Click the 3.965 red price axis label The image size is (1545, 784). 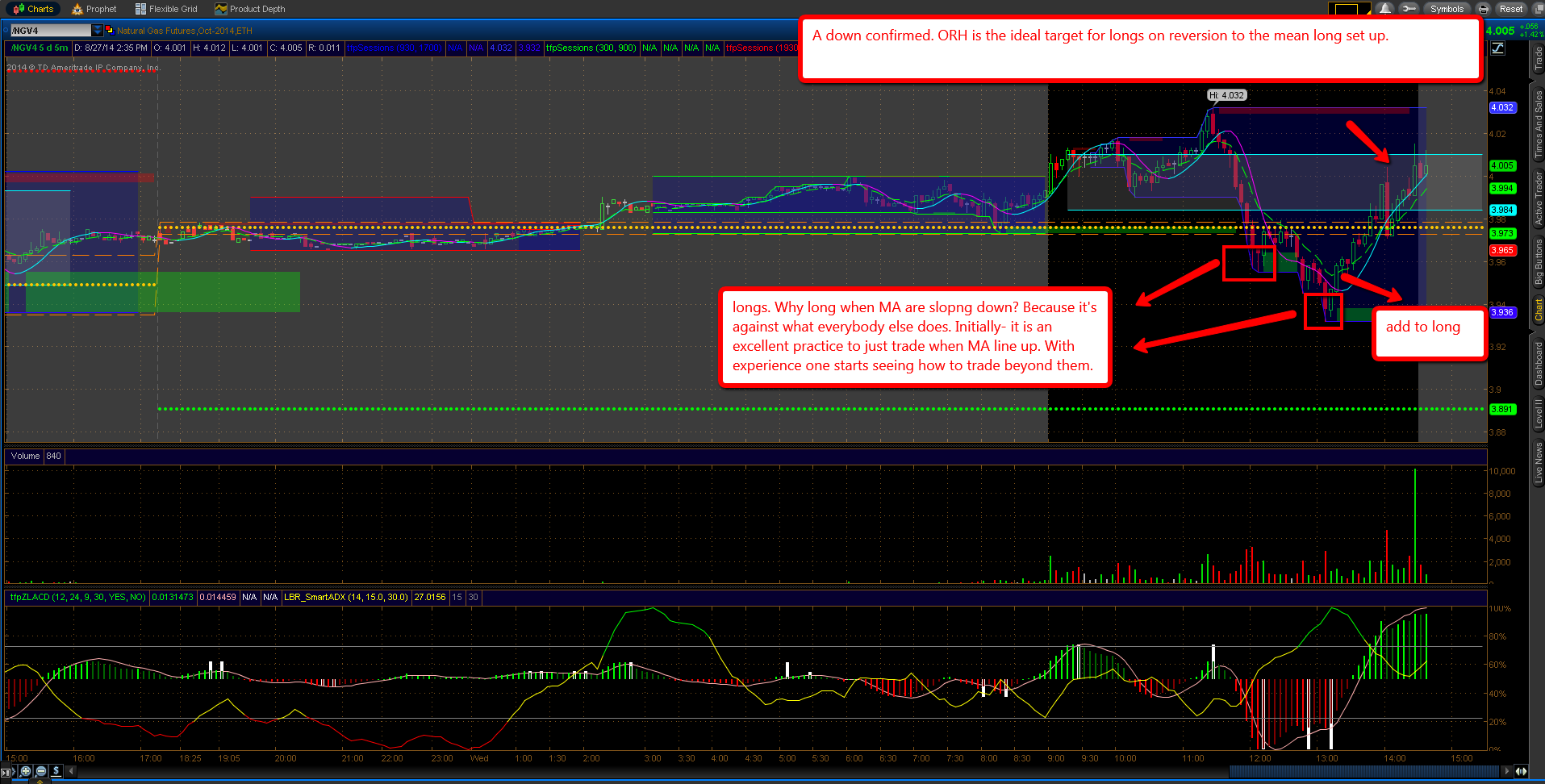click(1502, 250)
